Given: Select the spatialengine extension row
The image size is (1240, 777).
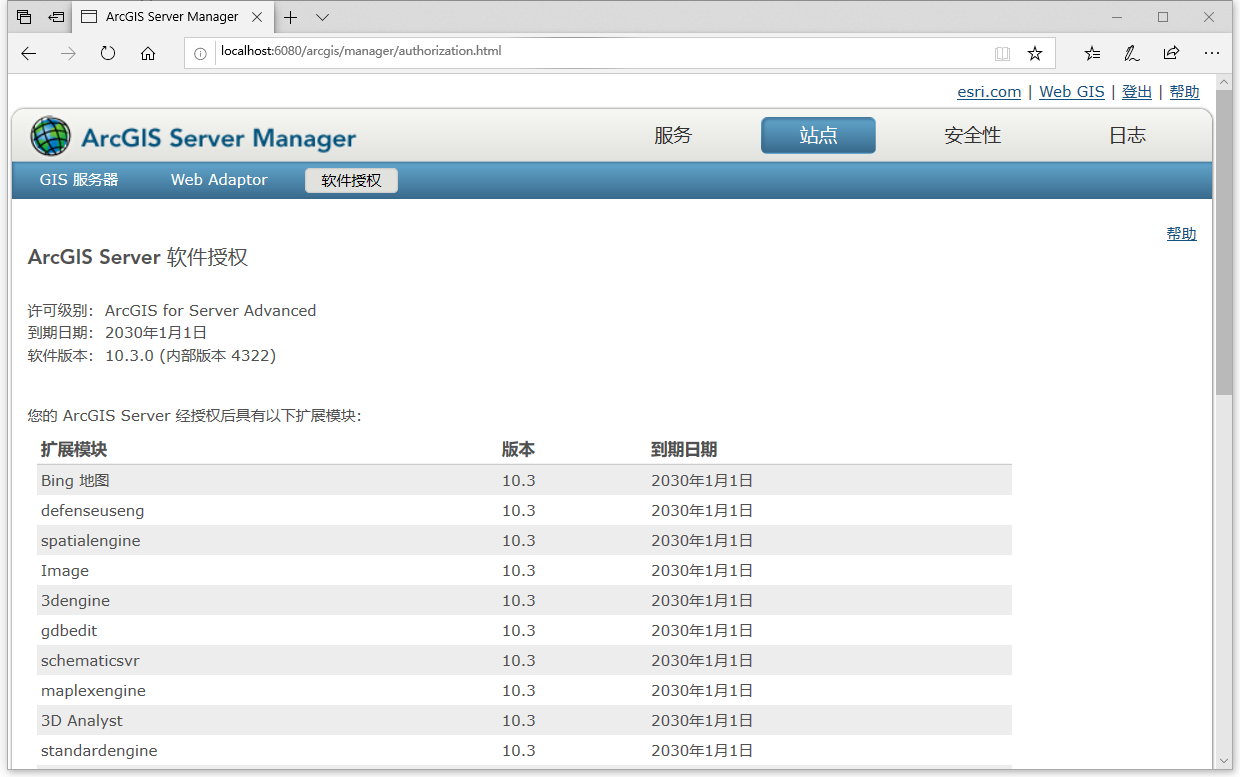Looking at the screenshot, I should click(x=525, y=540).
